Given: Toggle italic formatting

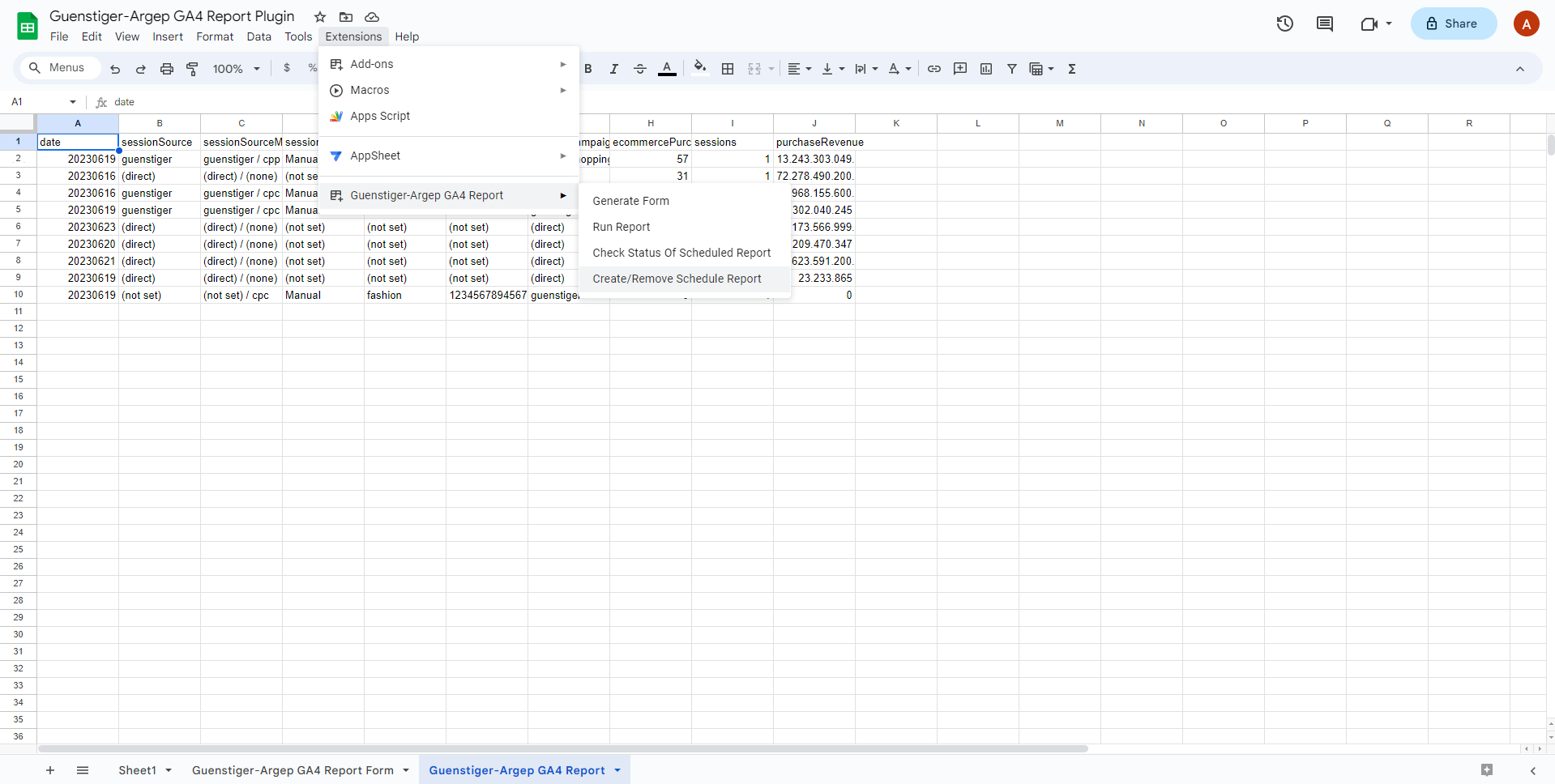Looking at the screenshot, I should [x=614, y=69].
